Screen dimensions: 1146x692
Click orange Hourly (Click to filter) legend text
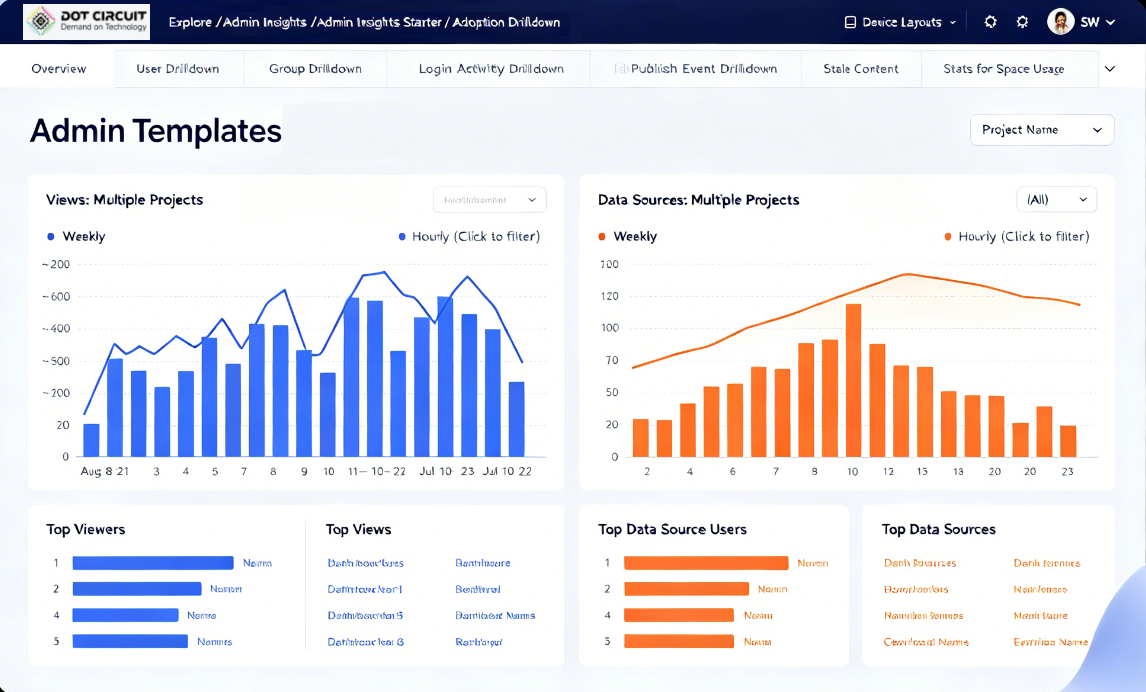(x=1024, y=236)
